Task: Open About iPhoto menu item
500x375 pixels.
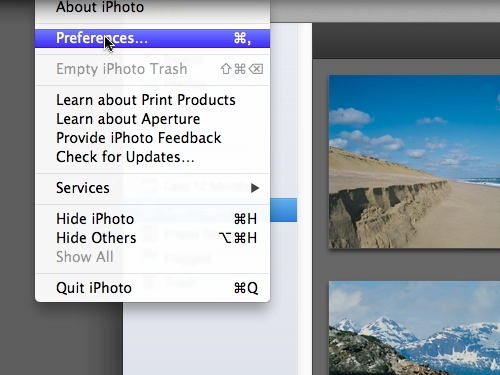Action: click(x=152, y=7)
